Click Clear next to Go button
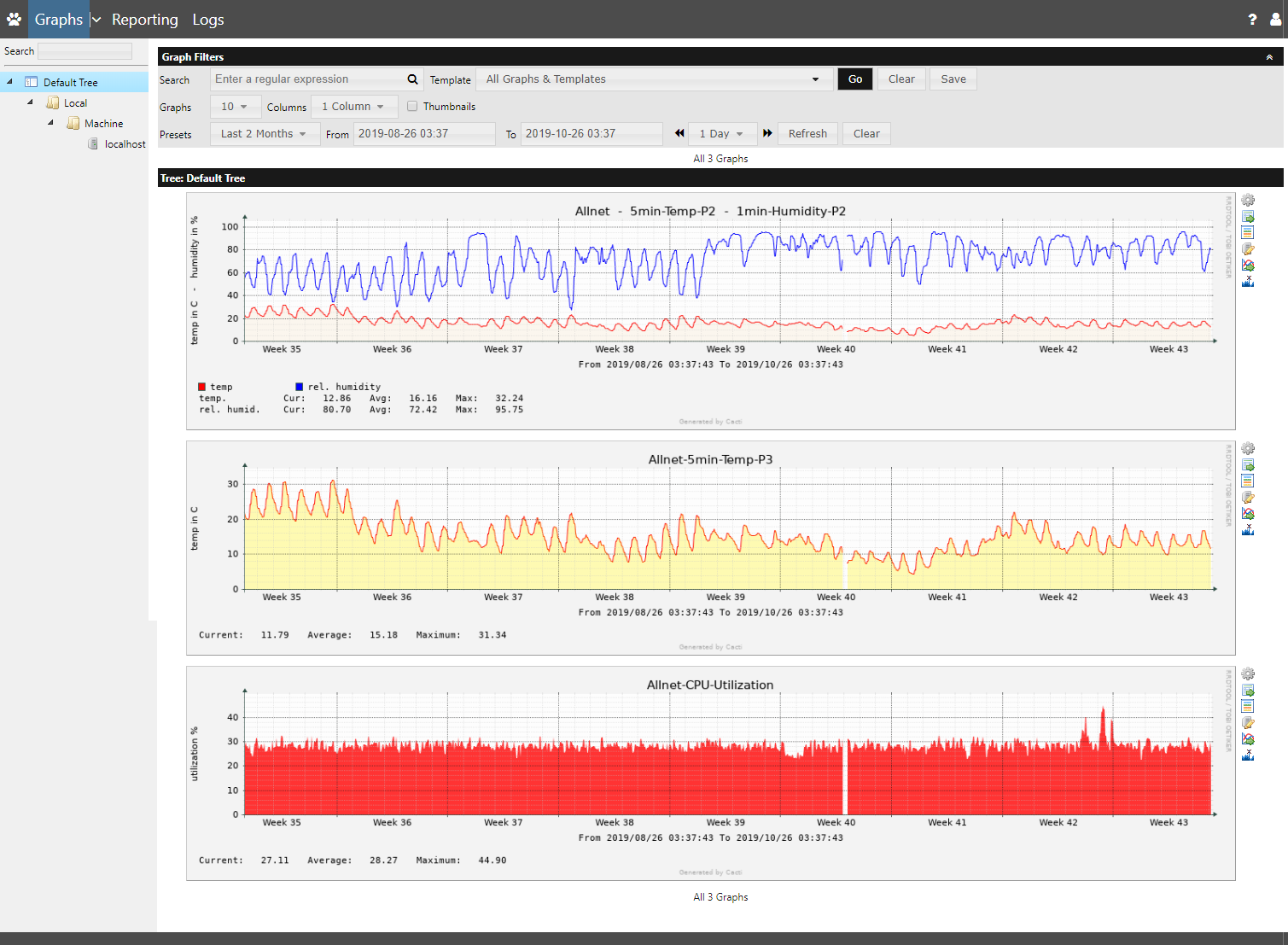This screenshot has width=1288, height=945. point(901,79)
